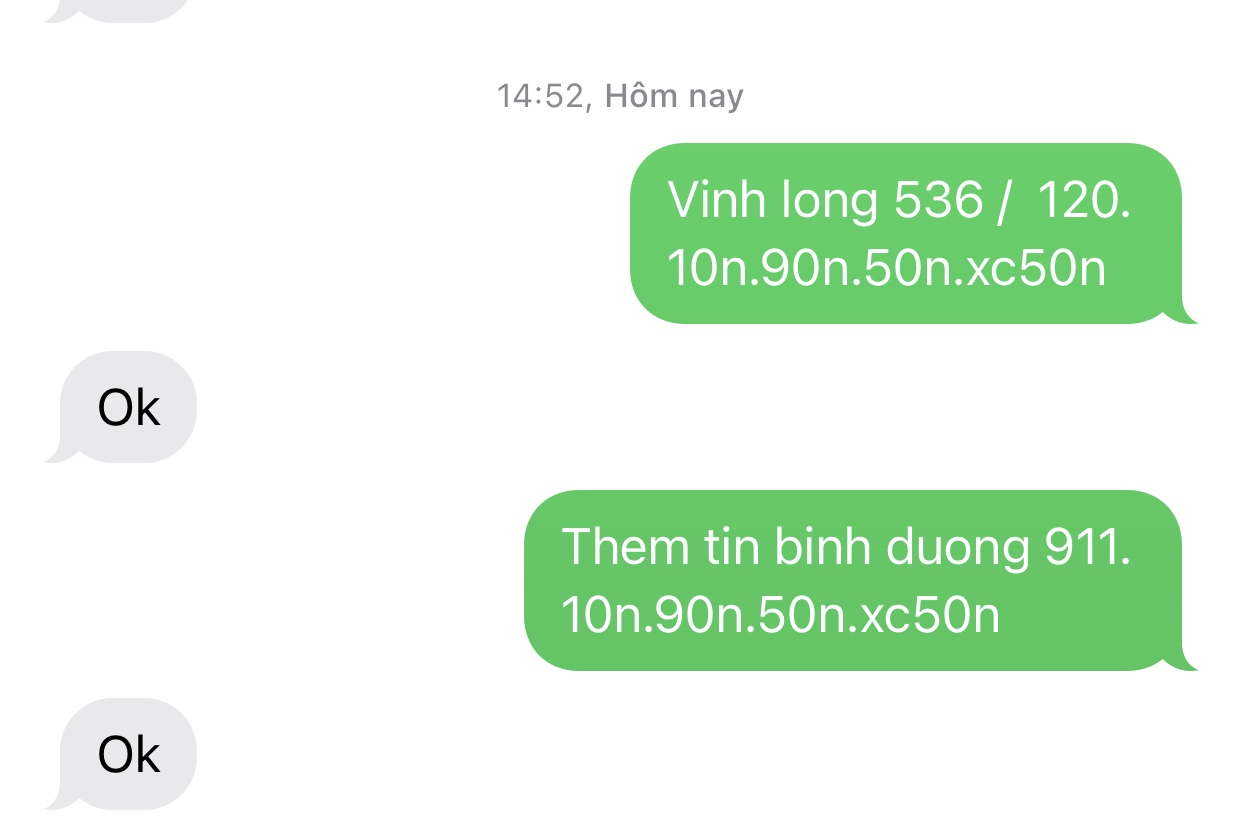Tap the partially visible gray bubble at top
Viewport: 1242px width, 831px height.
tap(117, 10)
